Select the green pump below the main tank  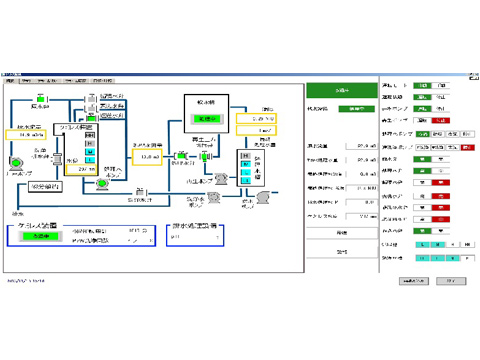(102, 184)
